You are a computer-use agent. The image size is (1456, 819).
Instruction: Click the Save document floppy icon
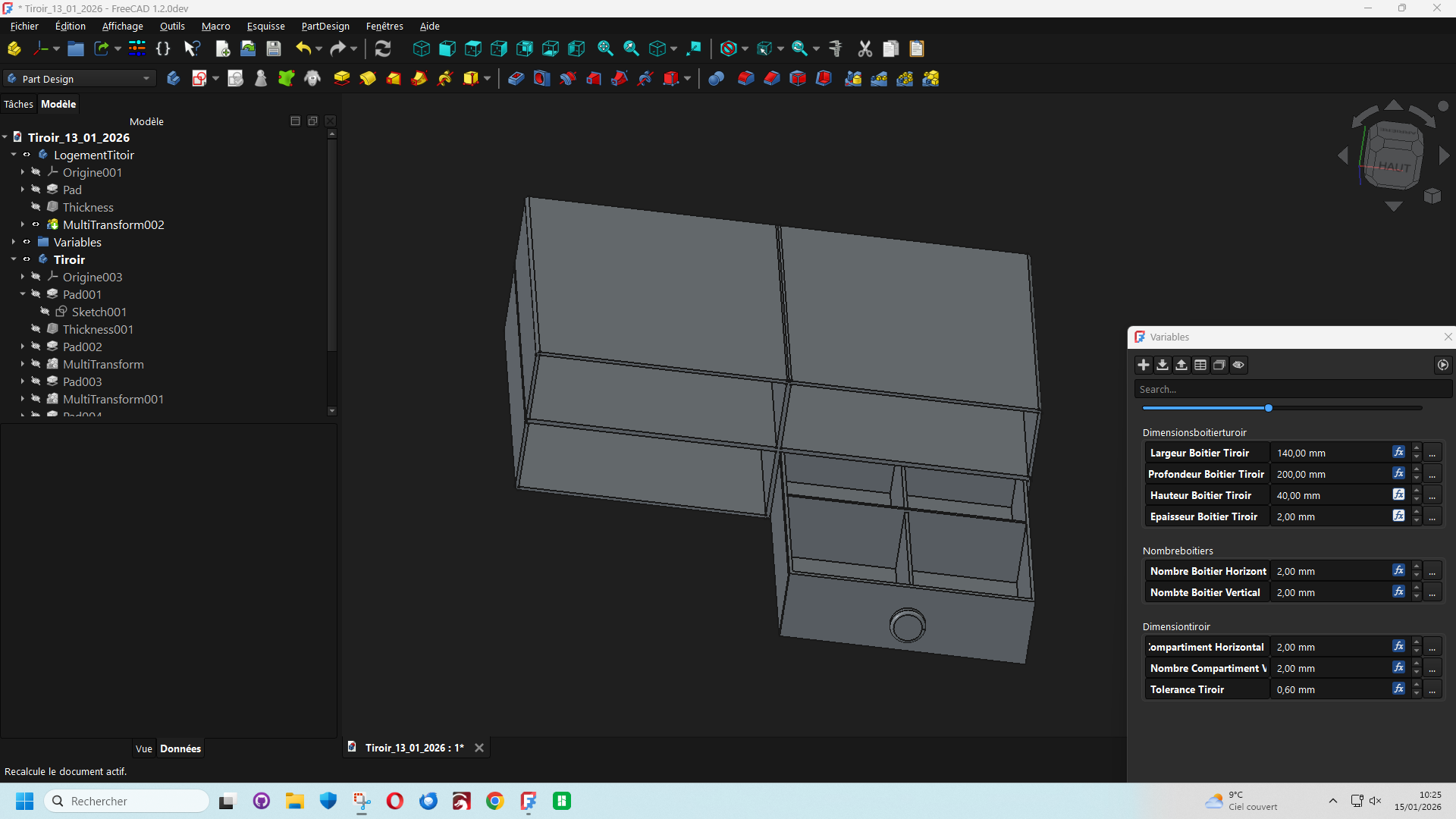(274, 49)
